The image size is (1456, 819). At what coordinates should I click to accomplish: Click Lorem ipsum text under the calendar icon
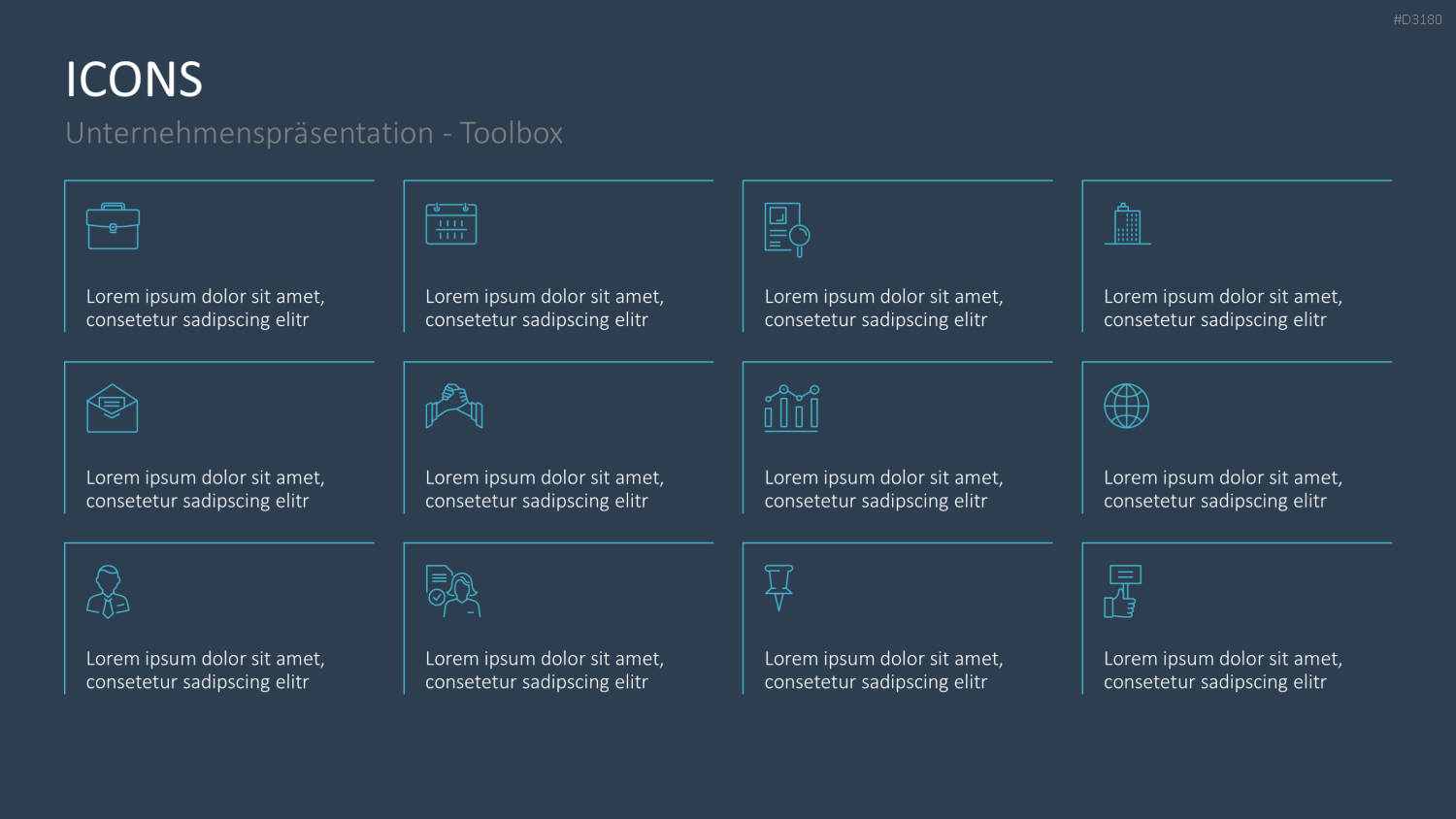coord(545,309)
